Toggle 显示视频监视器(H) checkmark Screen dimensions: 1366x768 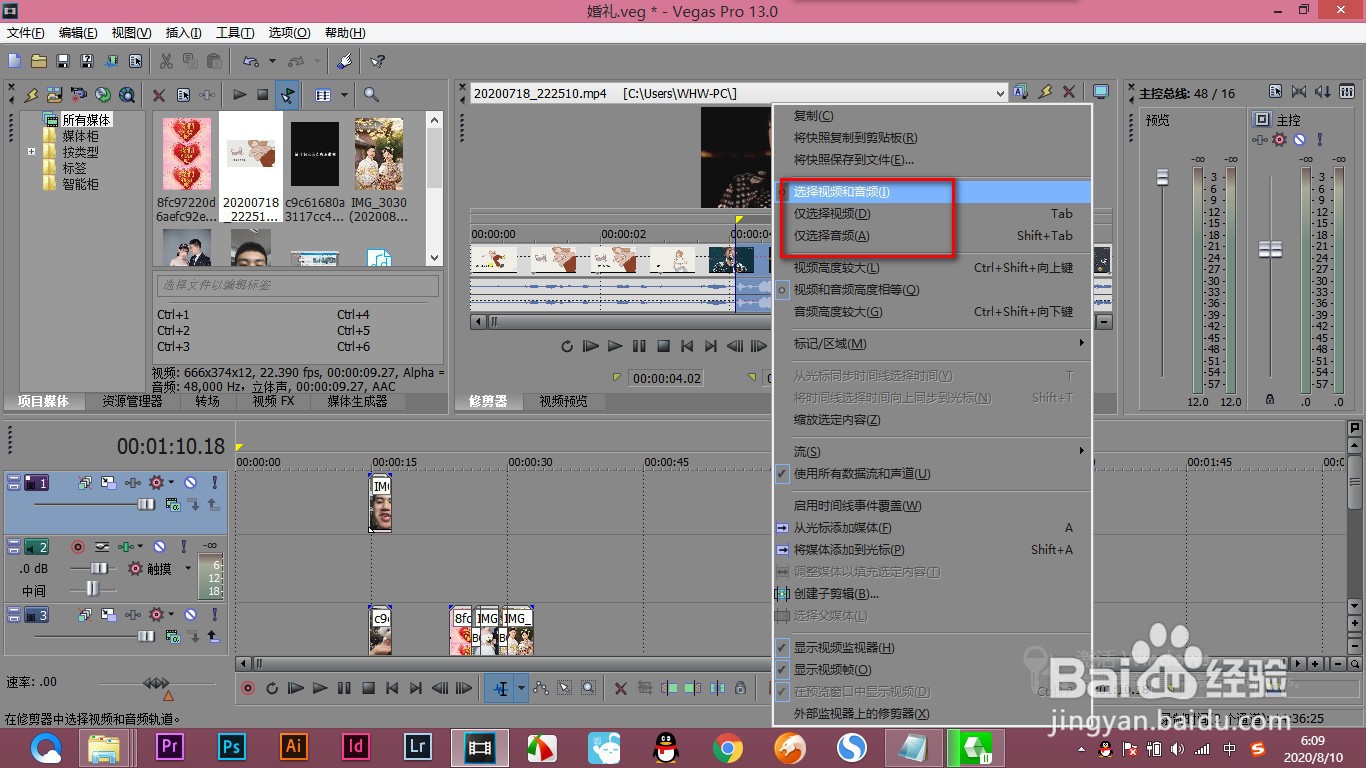[932, 648]
